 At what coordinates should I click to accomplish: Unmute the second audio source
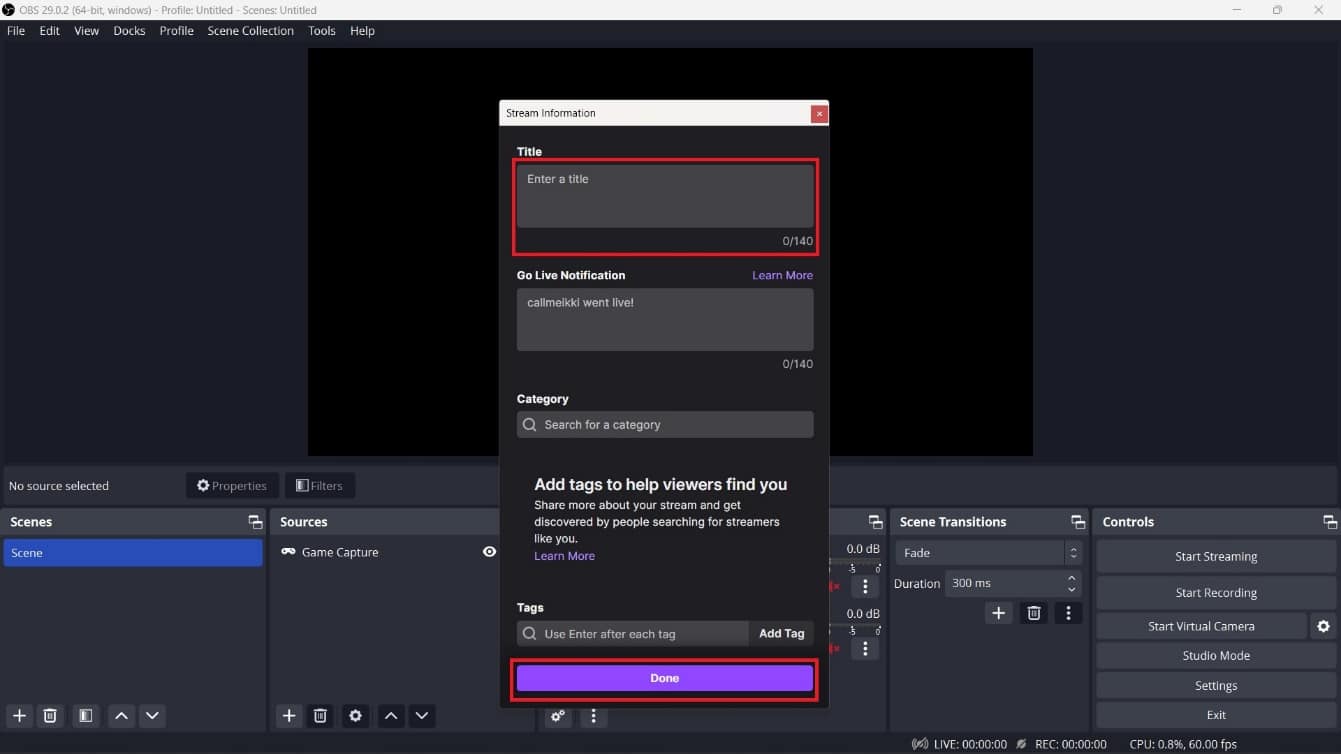[x=835, y=649]
